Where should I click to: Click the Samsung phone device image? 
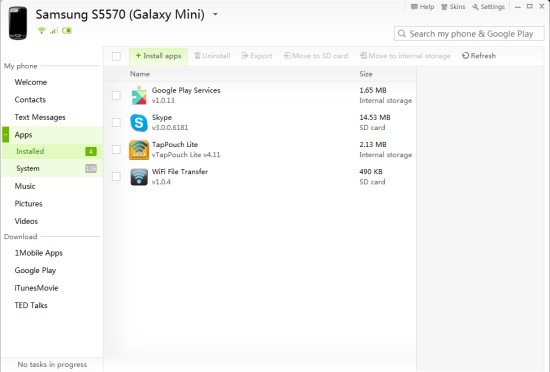click(18, 23)
